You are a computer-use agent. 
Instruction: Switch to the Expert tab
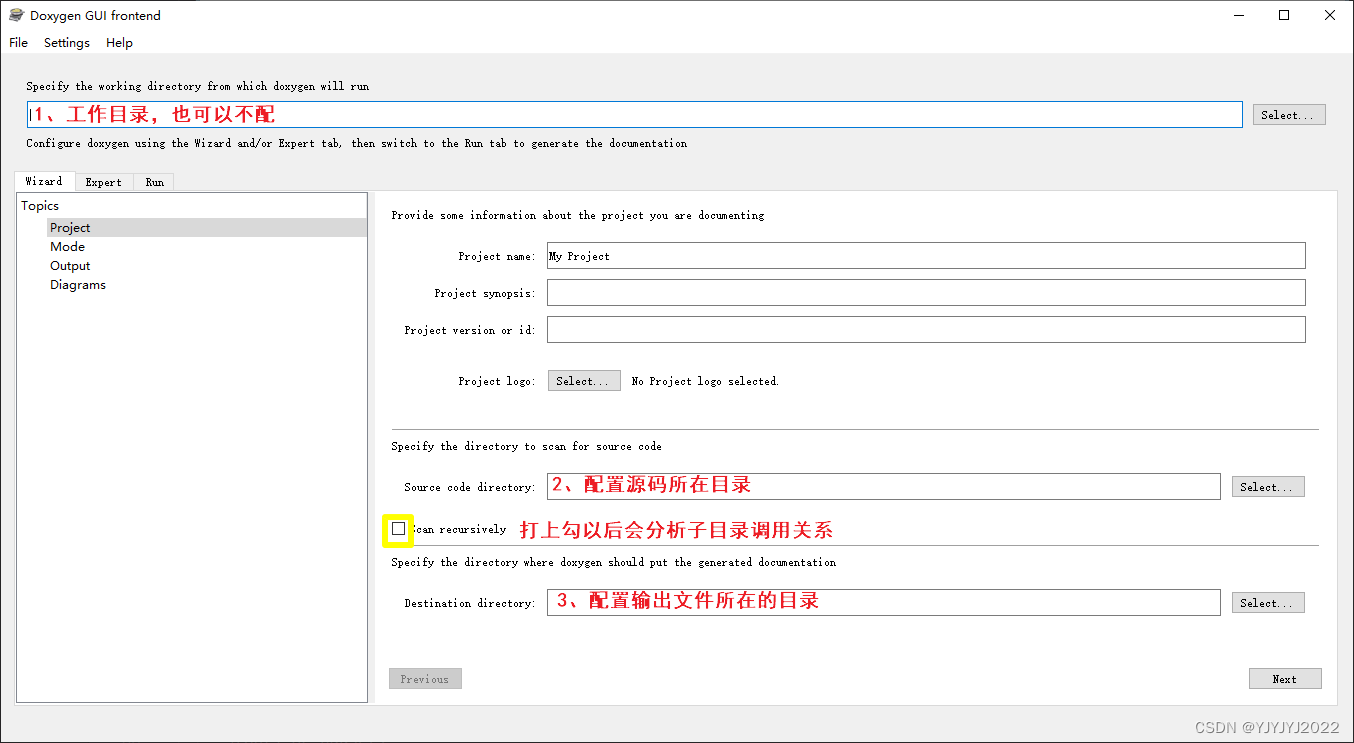(x=104, y=182)
